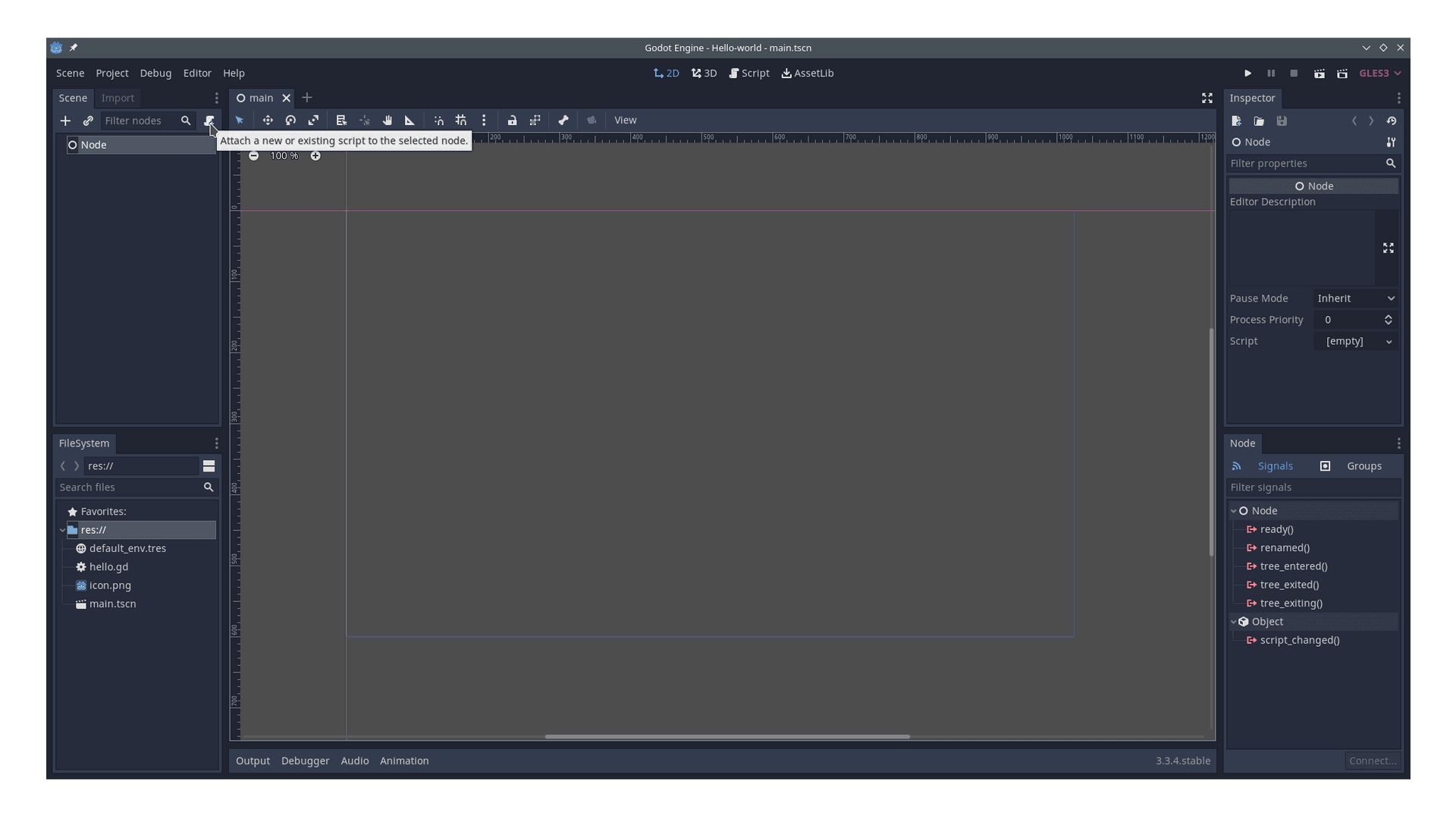Click the Attach script to node icon
The image size is (1456, 834).
click(208, 120)
